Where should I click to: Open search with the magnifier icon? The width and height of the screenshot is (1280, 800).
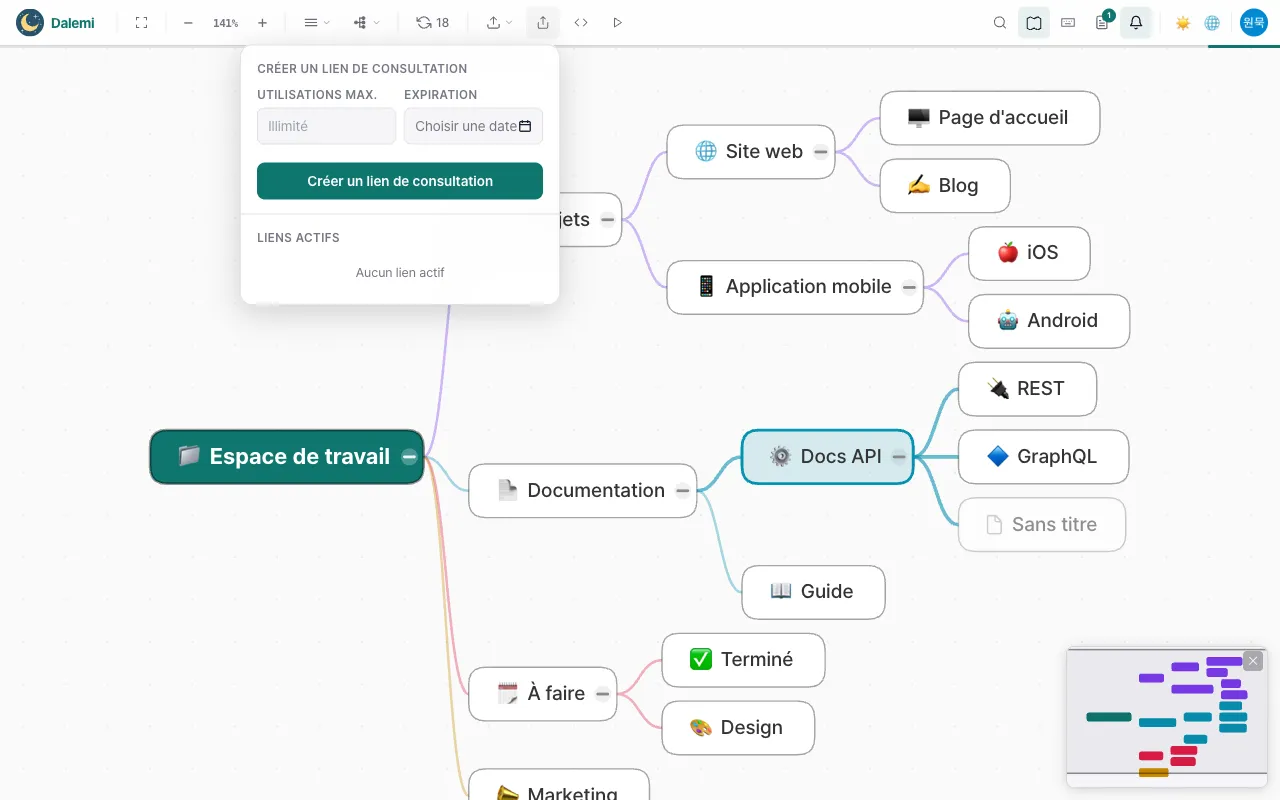pos(1000,22)
